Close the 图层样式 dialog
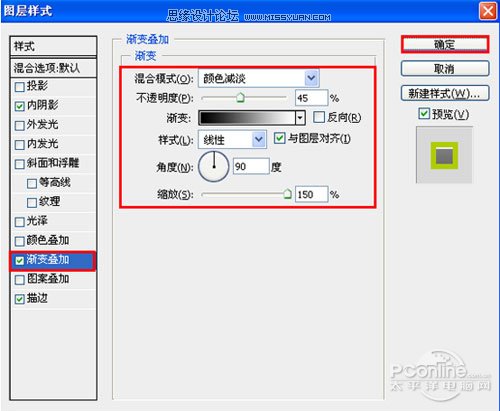This screenshot has height=411, width=500. (488, 11)
